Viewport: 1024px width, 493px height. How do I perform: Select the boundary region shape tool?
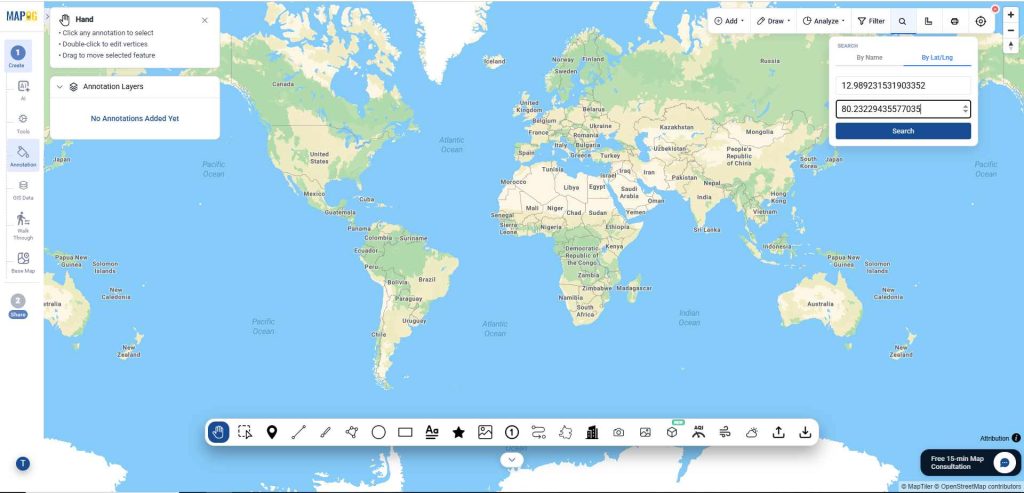pos(566,432)
